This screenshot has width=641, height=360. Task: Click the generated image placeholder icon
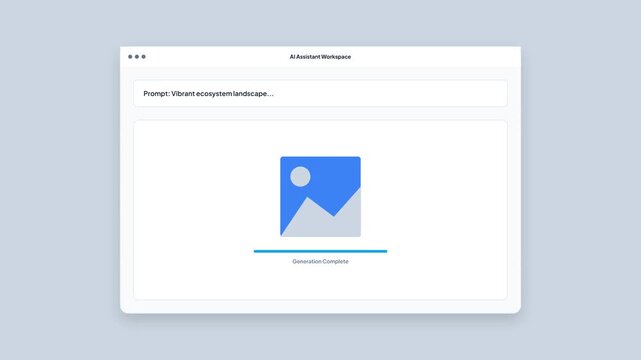pyautogui.click(x=320, y=197)
